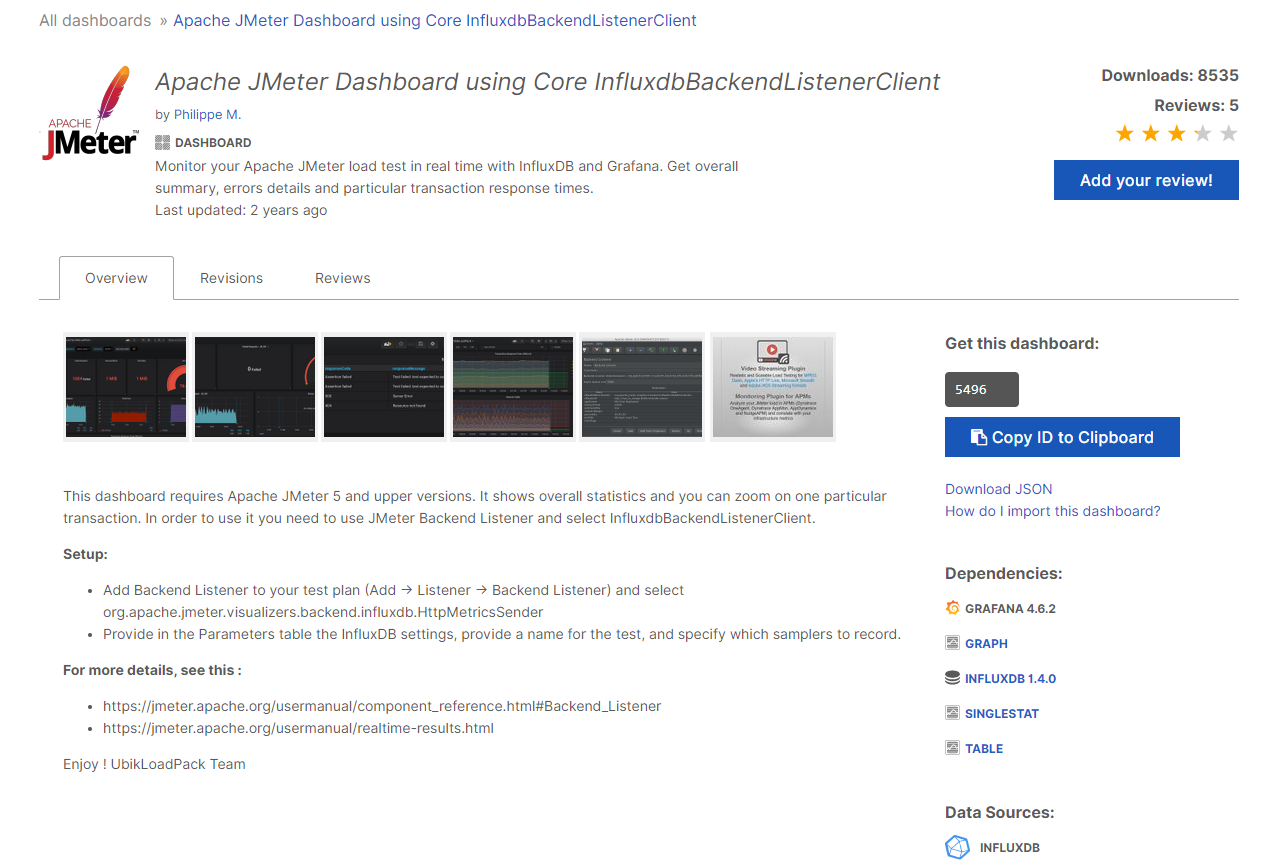1273x866 pixels.
Task: Click the InfluxDB 1.4.0 database icon
Action: [x=952, y=678]
